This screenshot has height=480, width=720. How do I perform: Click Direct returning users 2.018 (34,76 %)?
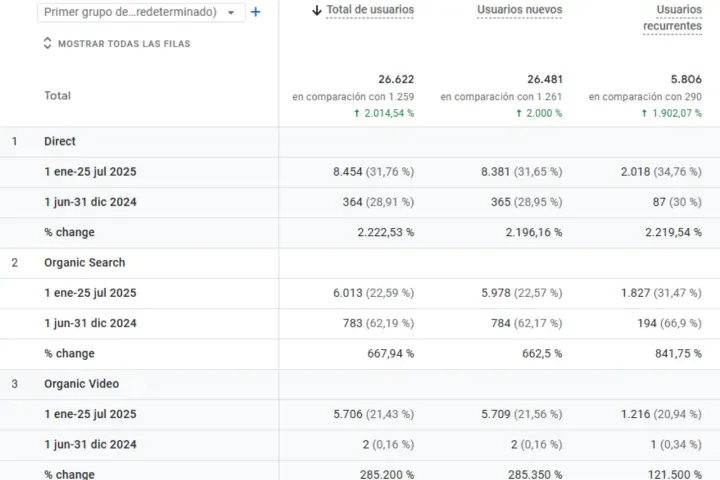point(661,172)
